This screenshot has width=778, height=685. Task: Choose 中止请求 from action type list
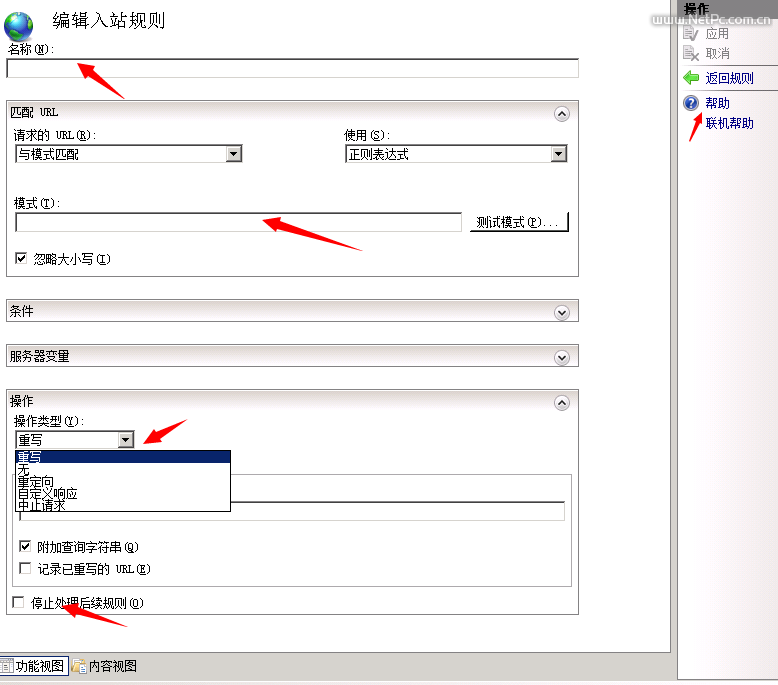click(x=123, y=505)
